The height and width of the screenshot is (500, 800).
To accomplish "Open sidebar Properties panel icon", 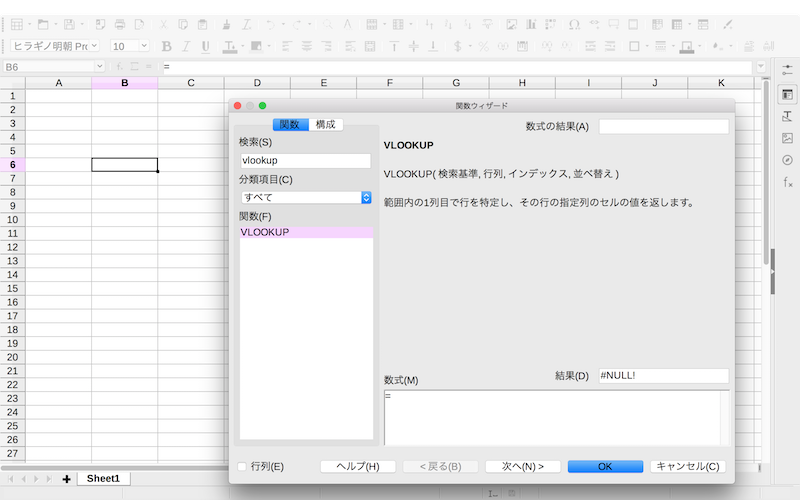I will 787,94.
